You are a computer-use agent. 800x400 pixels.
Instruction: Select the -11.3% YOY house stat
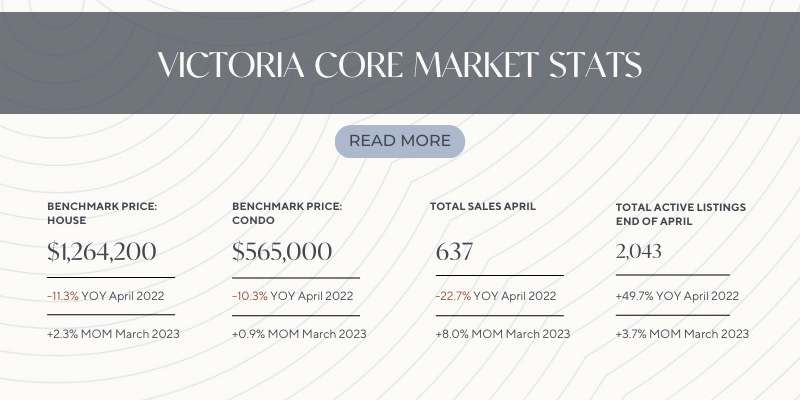[x=106, y=296]
